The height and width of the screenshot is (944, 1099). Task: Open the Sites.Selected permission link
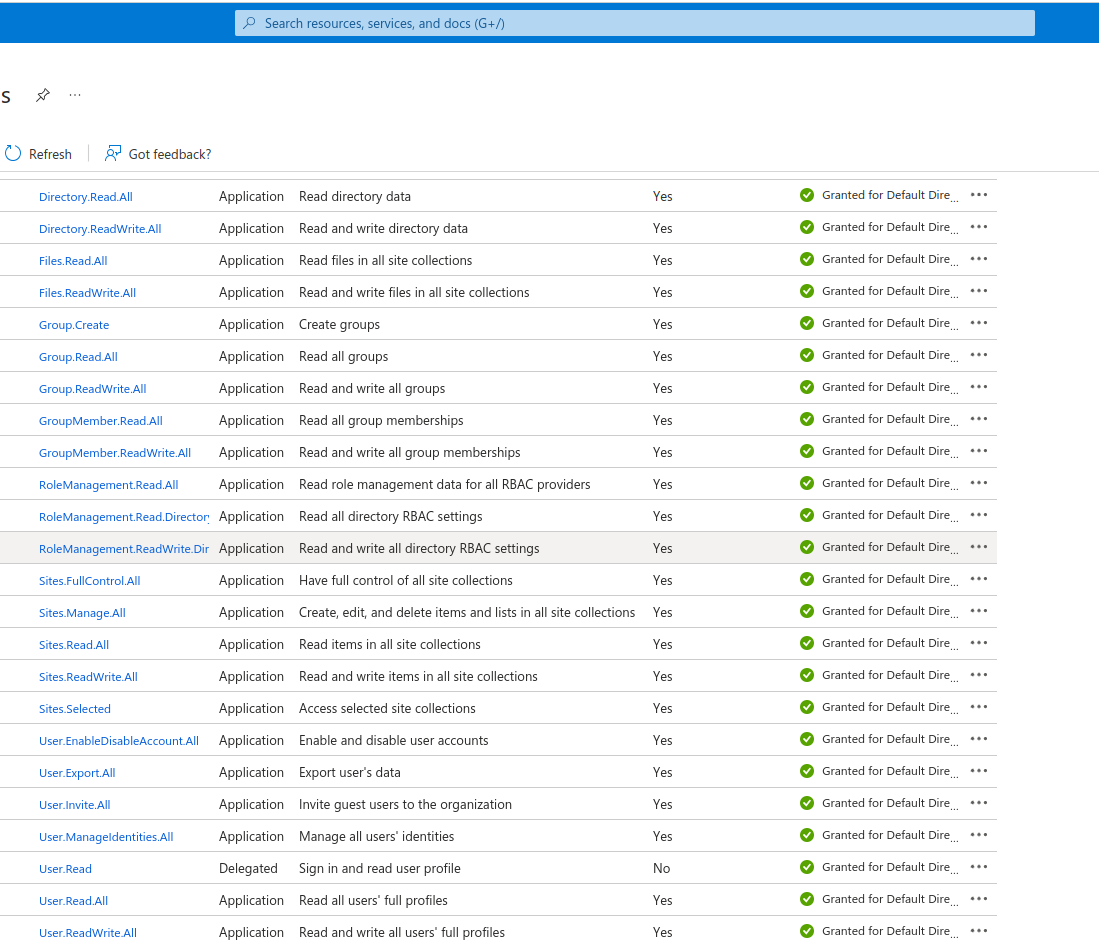pos(75,709)
